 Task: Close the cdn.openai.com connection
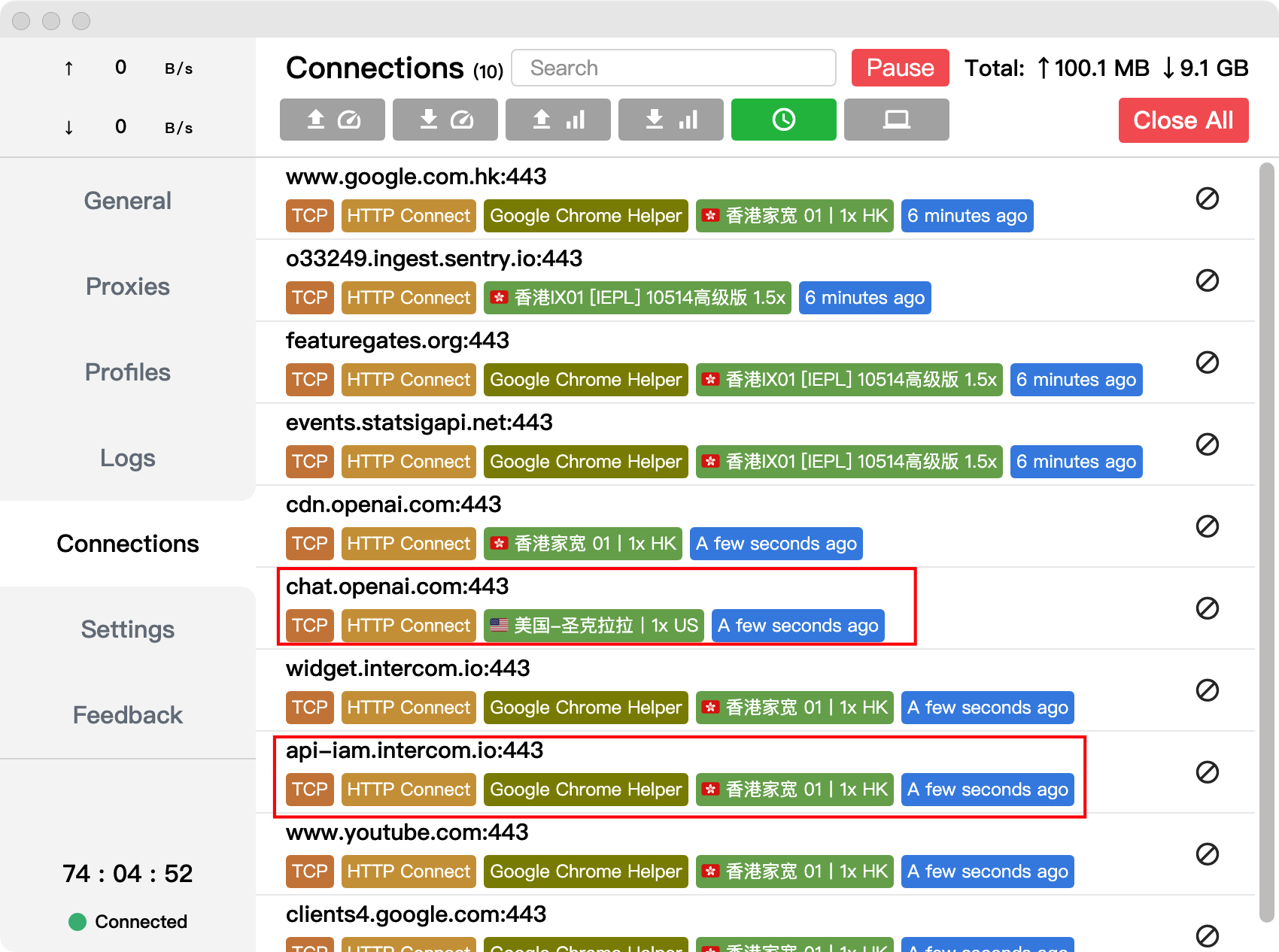click(1207, 526)
